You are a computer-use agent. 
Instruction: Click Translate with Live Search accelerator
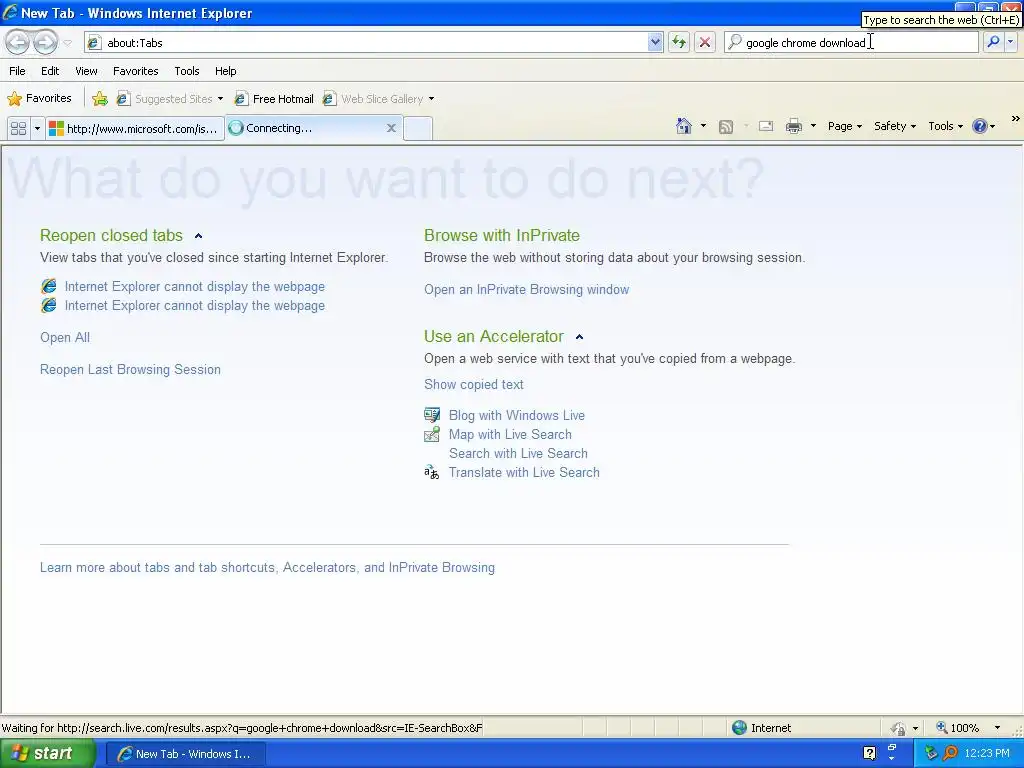pyautogui.click(x=524, y=472)
